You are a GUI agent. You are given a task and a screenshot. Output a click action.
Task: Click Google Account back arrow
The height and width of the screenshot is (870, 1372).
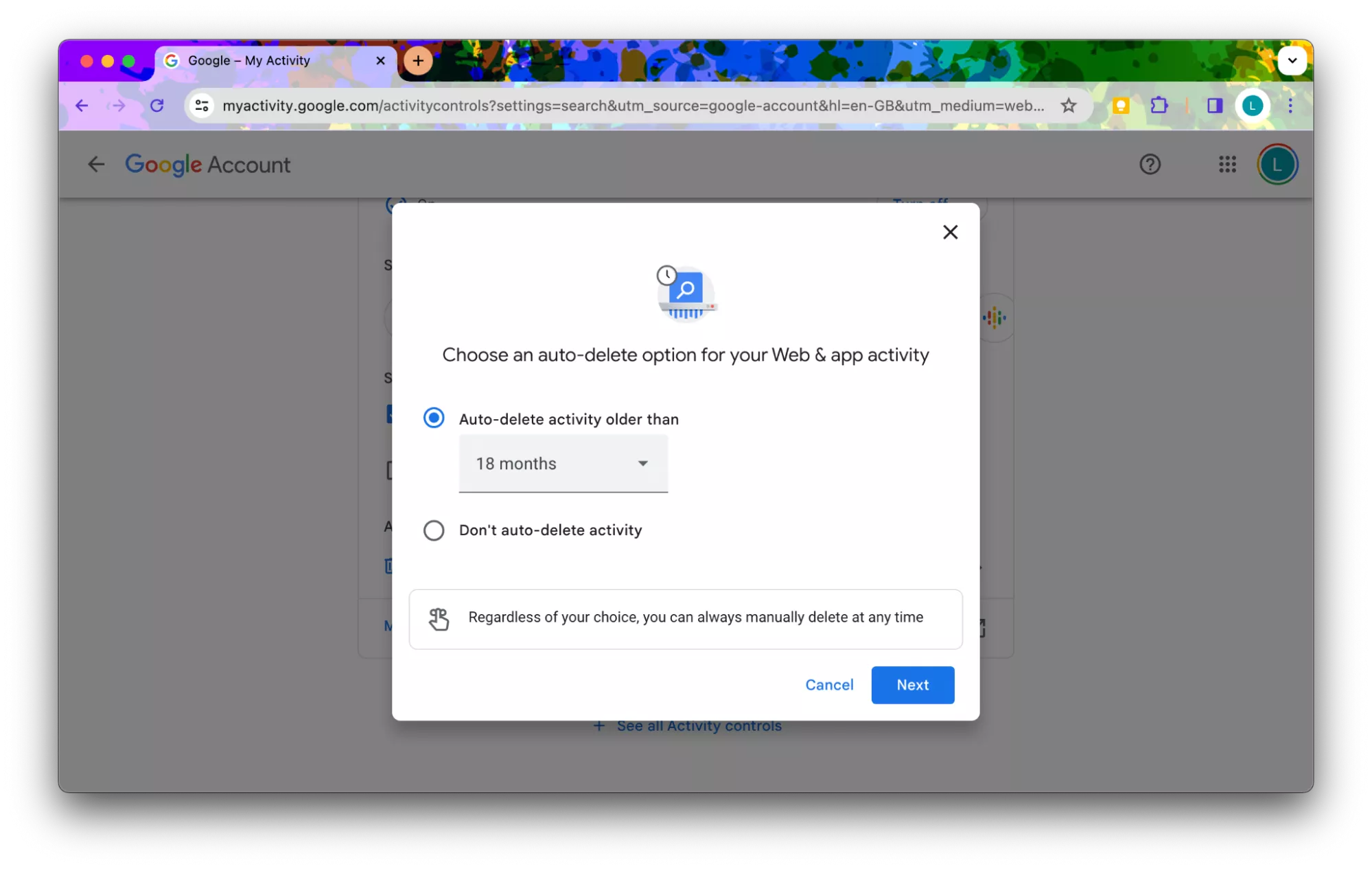click(96, 165)
